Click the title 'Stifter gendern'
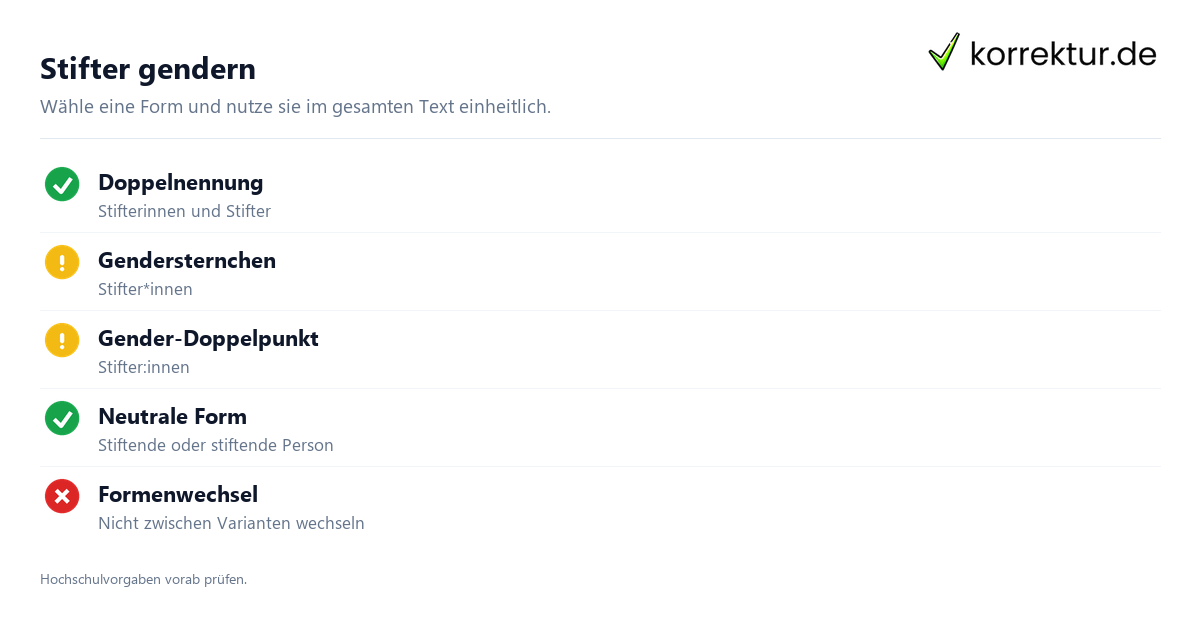The image size is (1200, 630). [x=148, y=69]
